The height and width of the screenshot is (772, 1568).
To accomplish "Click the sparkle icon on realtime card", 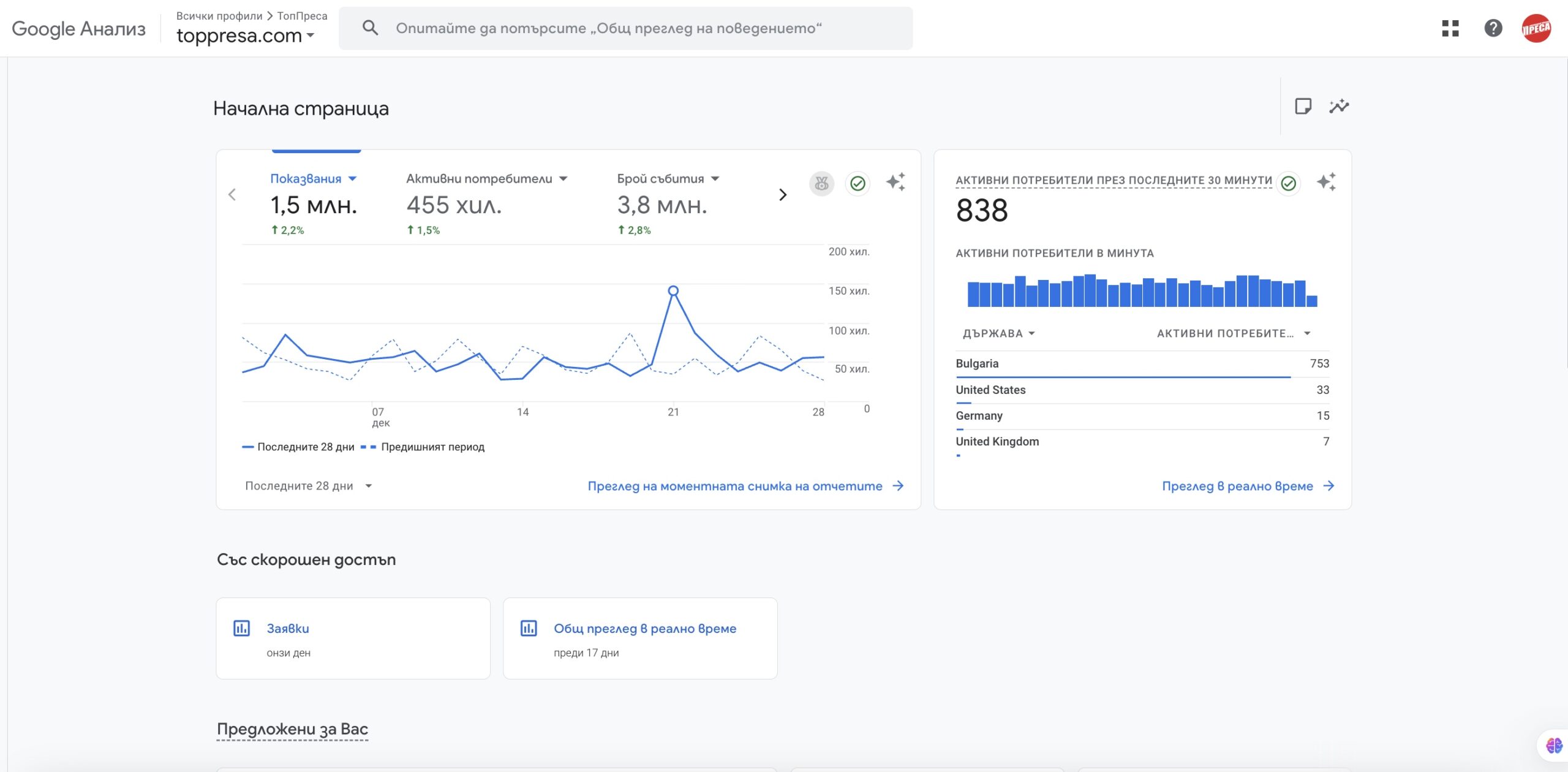I will 1326,182.
